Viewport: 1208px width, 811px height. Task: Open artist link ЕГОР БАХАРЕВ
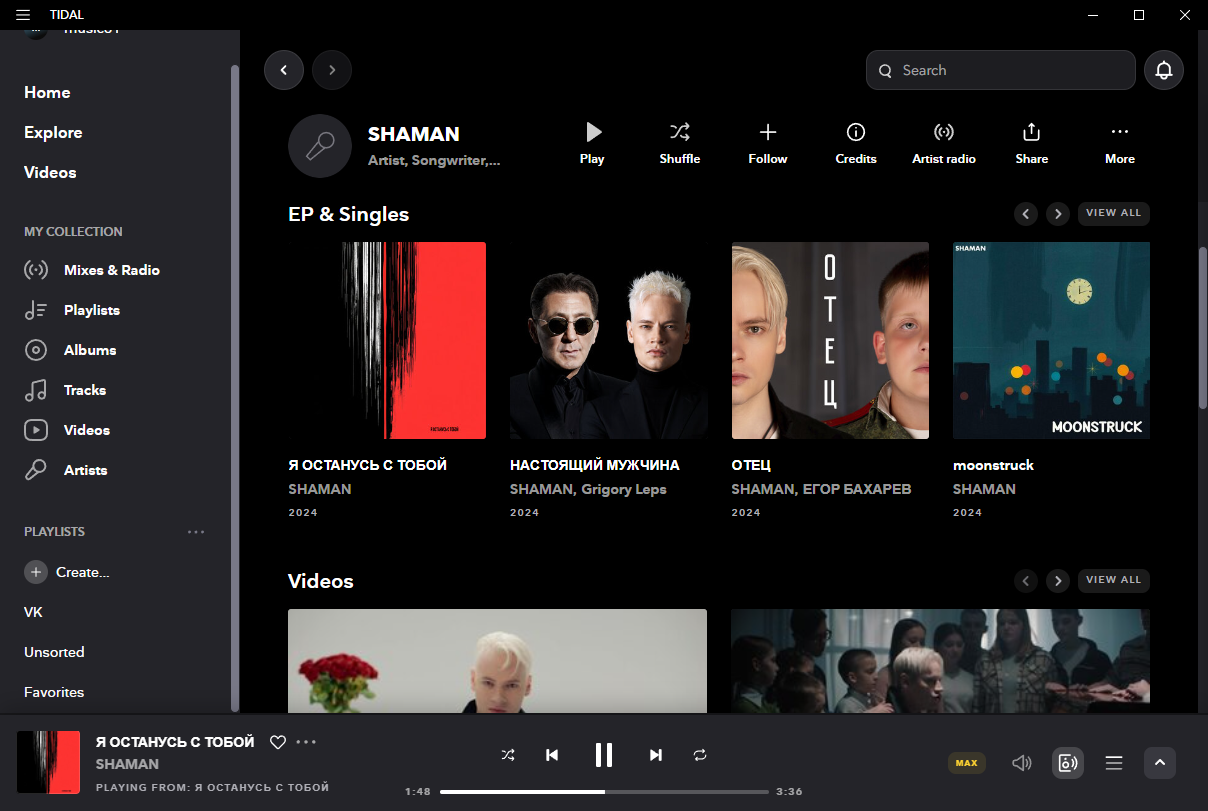tap(855, 489)
